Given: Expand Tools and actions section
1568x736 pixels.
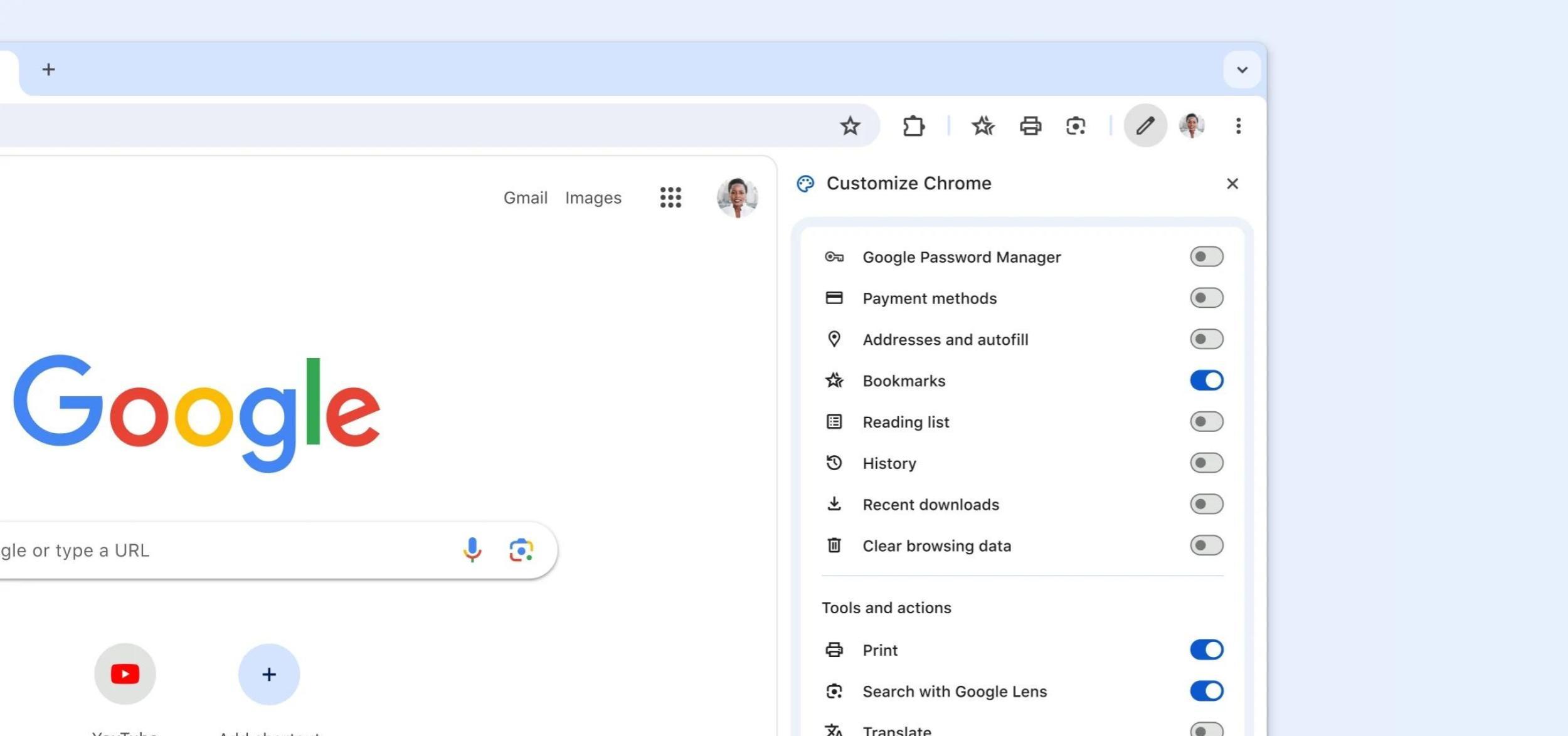Looking at the screenshot, I should [x=885, y=607].
